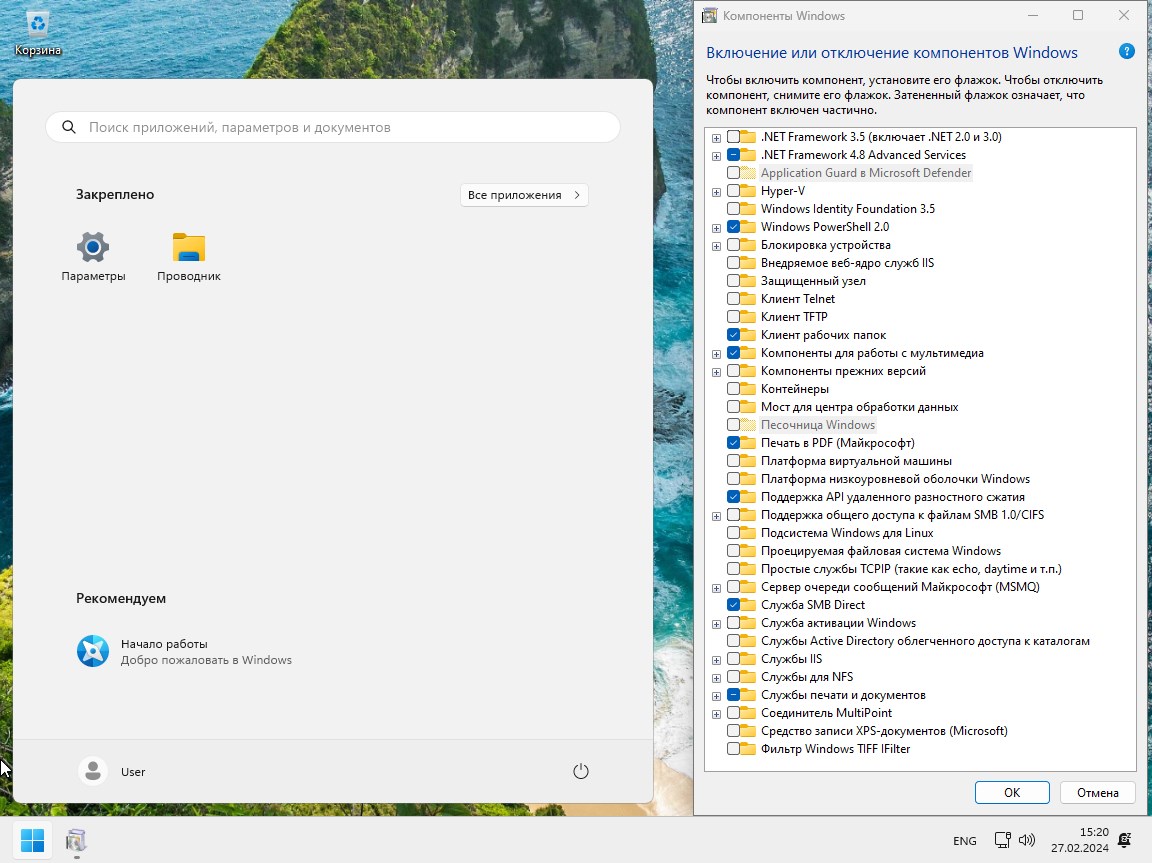Select Поддержка API удаленного разностного сжатия
The image size is (1152, 863).
[x=893, y=497]
